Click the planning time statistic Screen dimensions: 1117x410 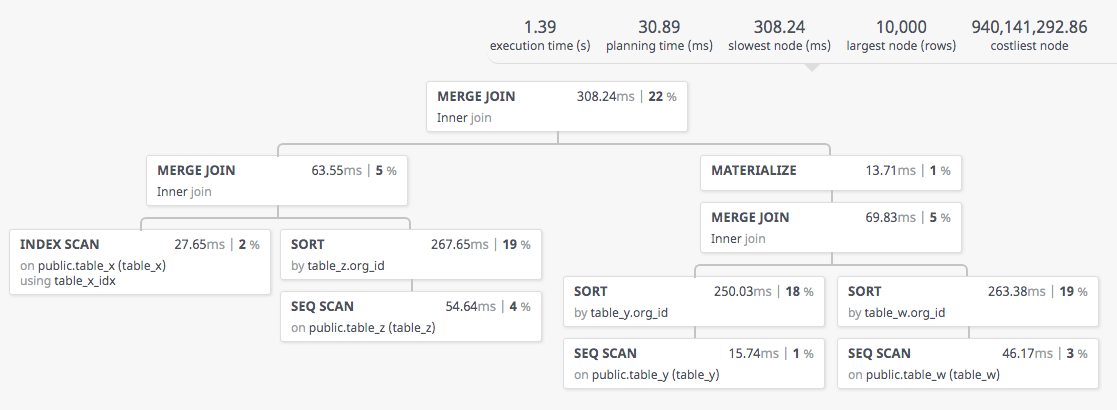click(x=659, y=36)
